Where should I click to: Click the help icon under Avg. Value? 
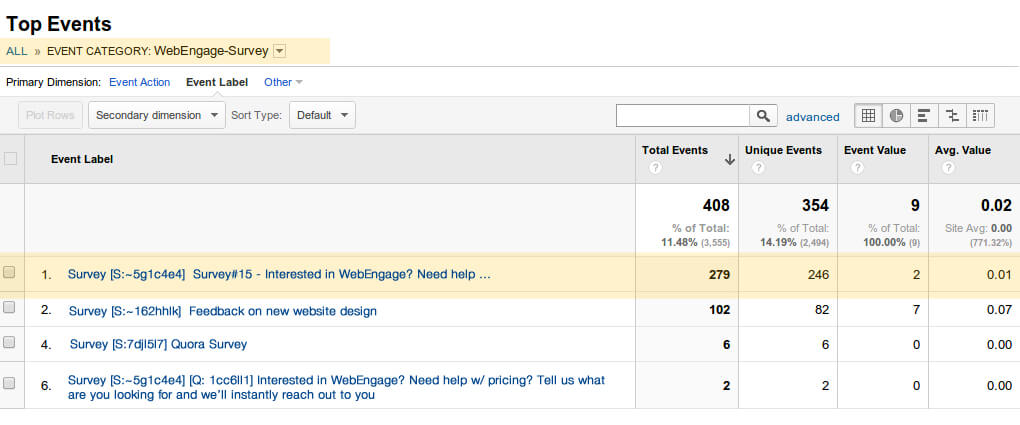point(947,168)
